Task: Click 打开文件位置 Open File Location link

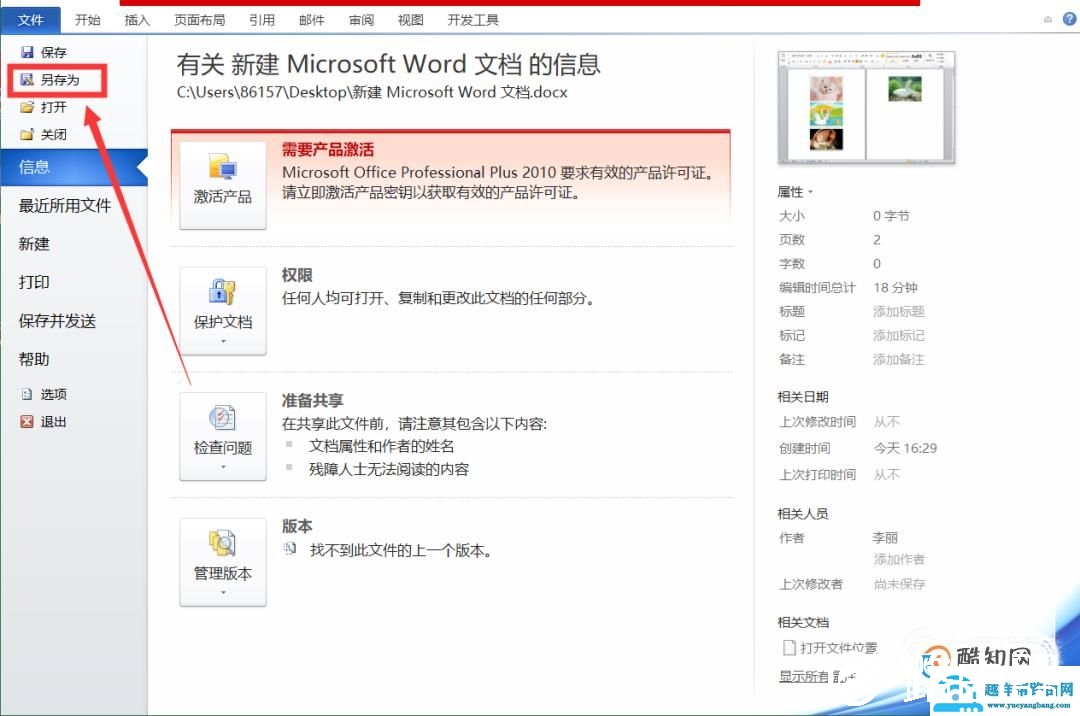Action: click(x=838, y=648)
